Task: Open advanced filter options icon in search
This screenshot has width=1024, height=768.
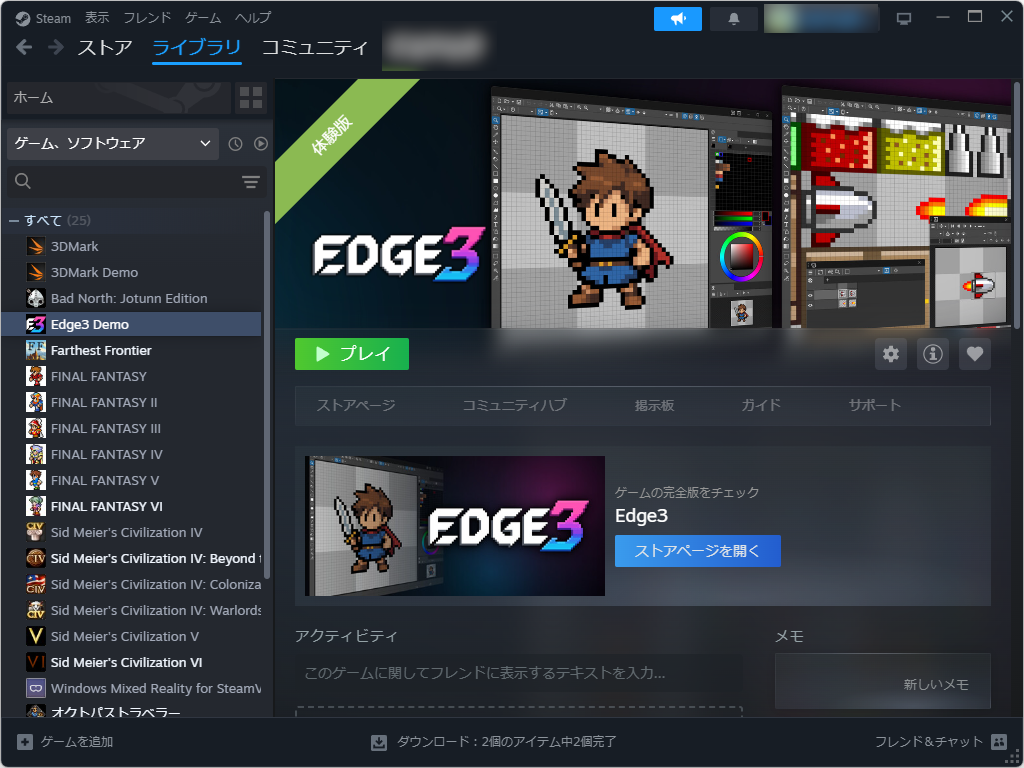Action: click(x=251, y=182)
